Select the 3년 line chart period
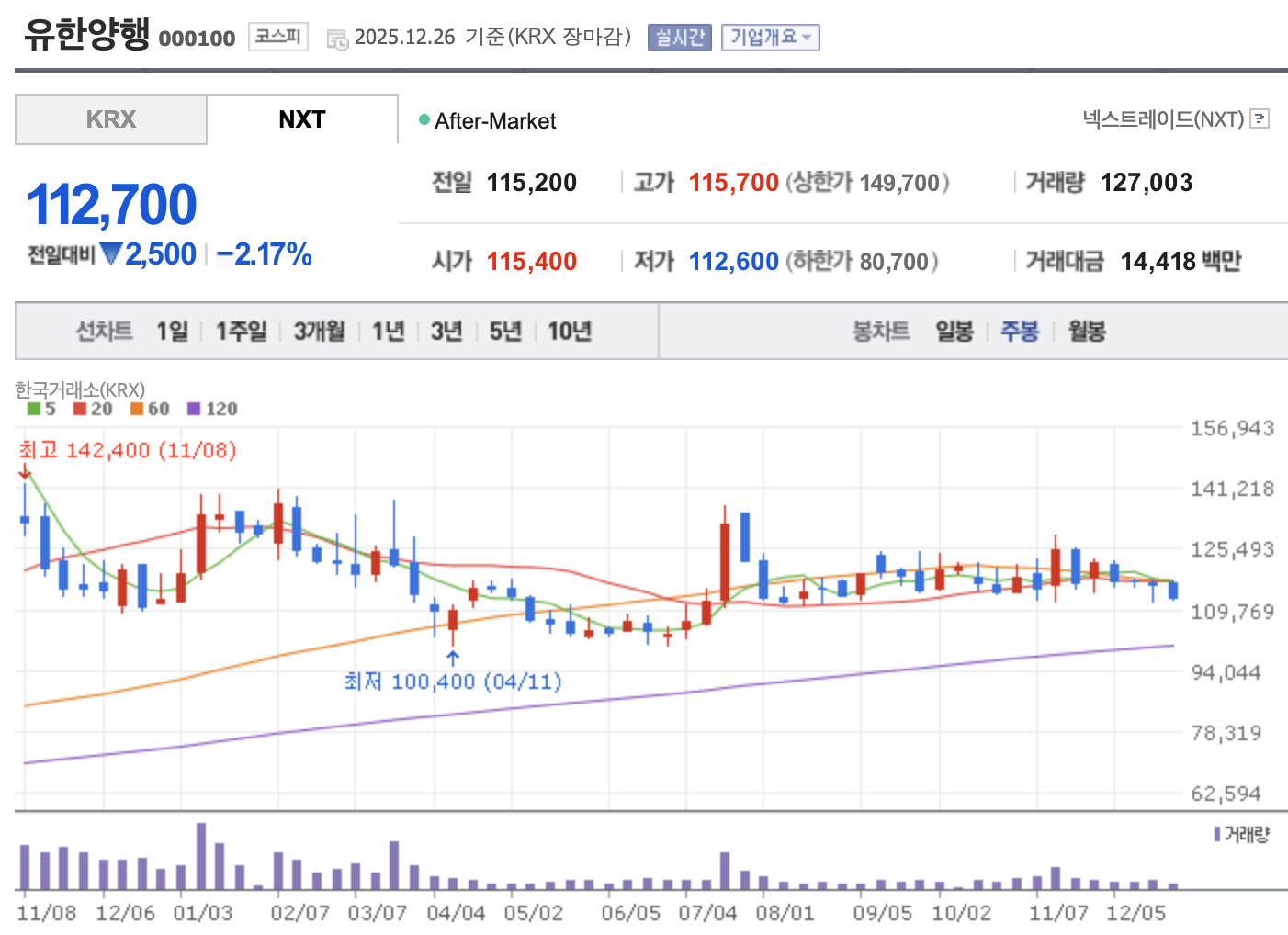The width and height of the screenshot is (1288, 935). coord(446,331)
